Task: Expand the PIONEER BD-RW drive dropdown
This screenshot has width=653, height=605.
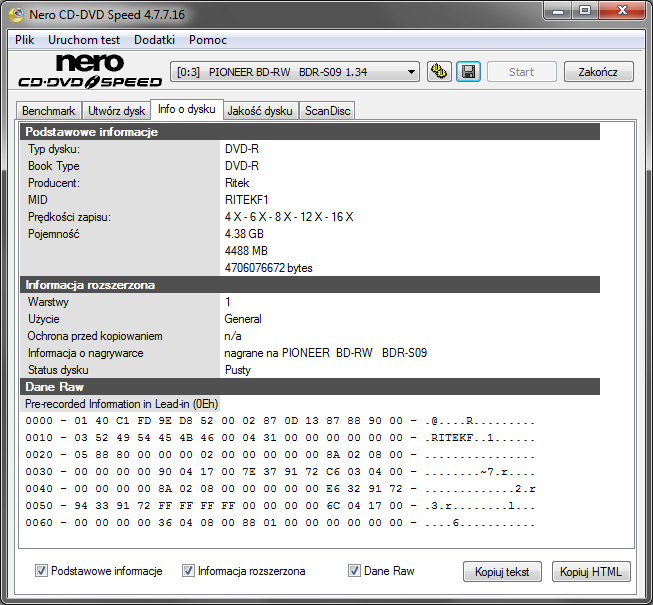Action: coord(295,72)
